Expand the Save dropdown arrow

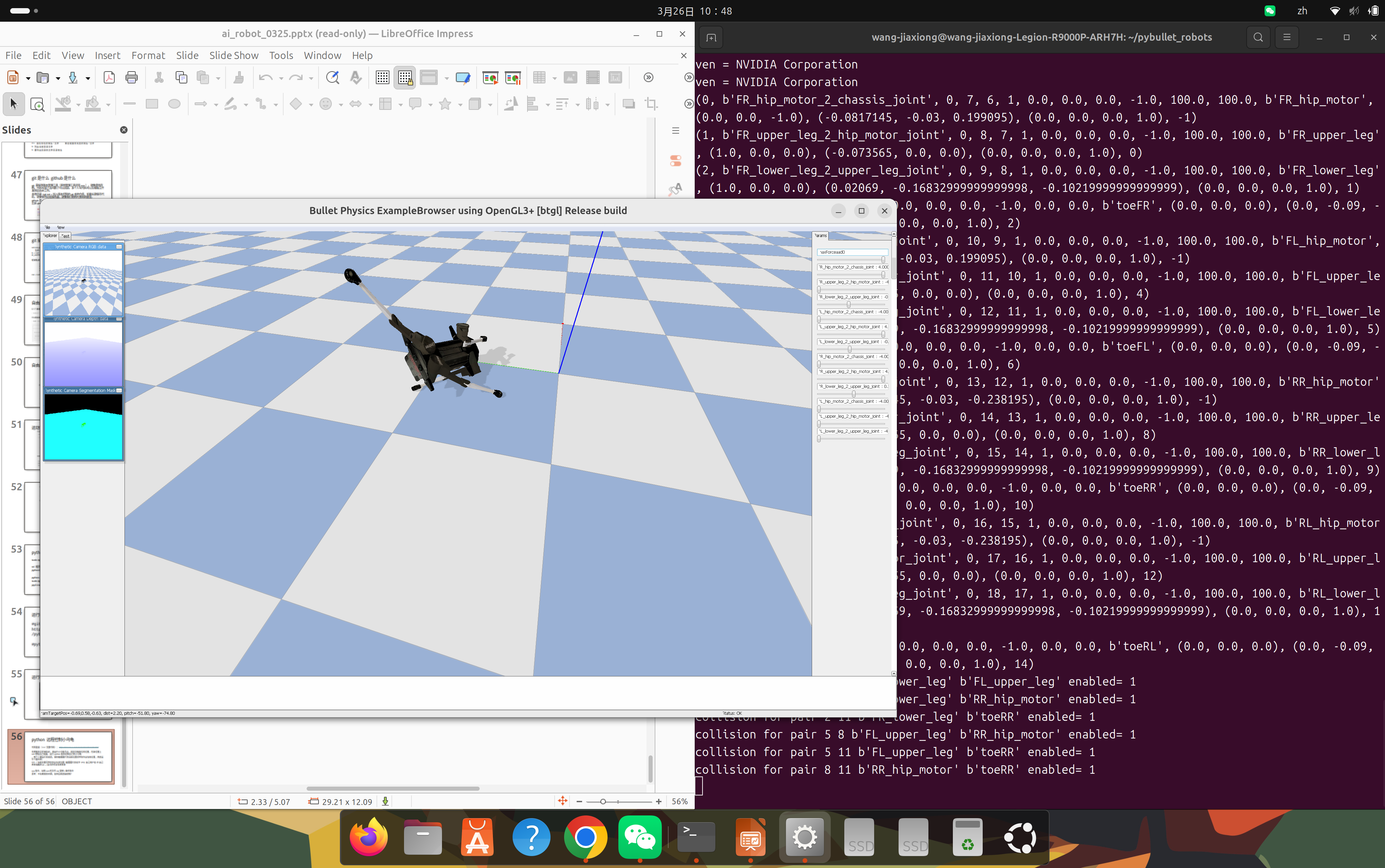point(87,78)
